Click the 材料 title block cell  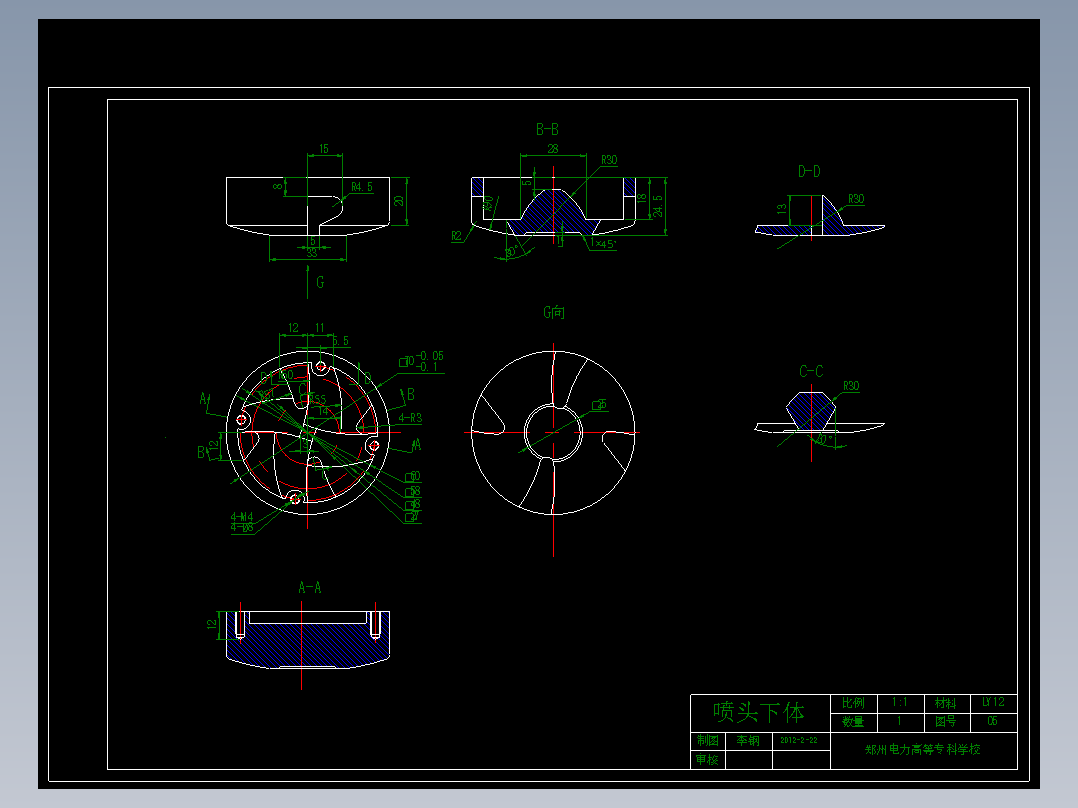(x=945, y=703)
